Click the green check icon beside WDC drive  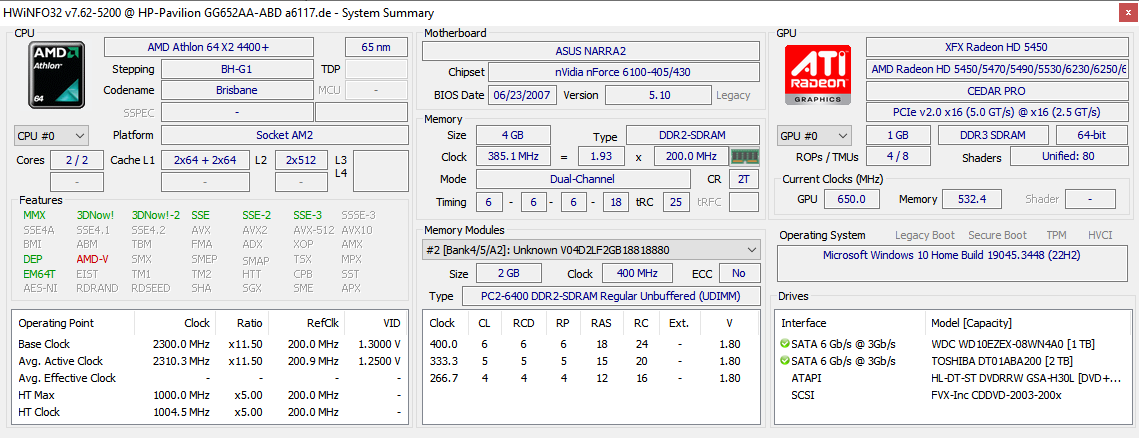[x=785, y=344]
